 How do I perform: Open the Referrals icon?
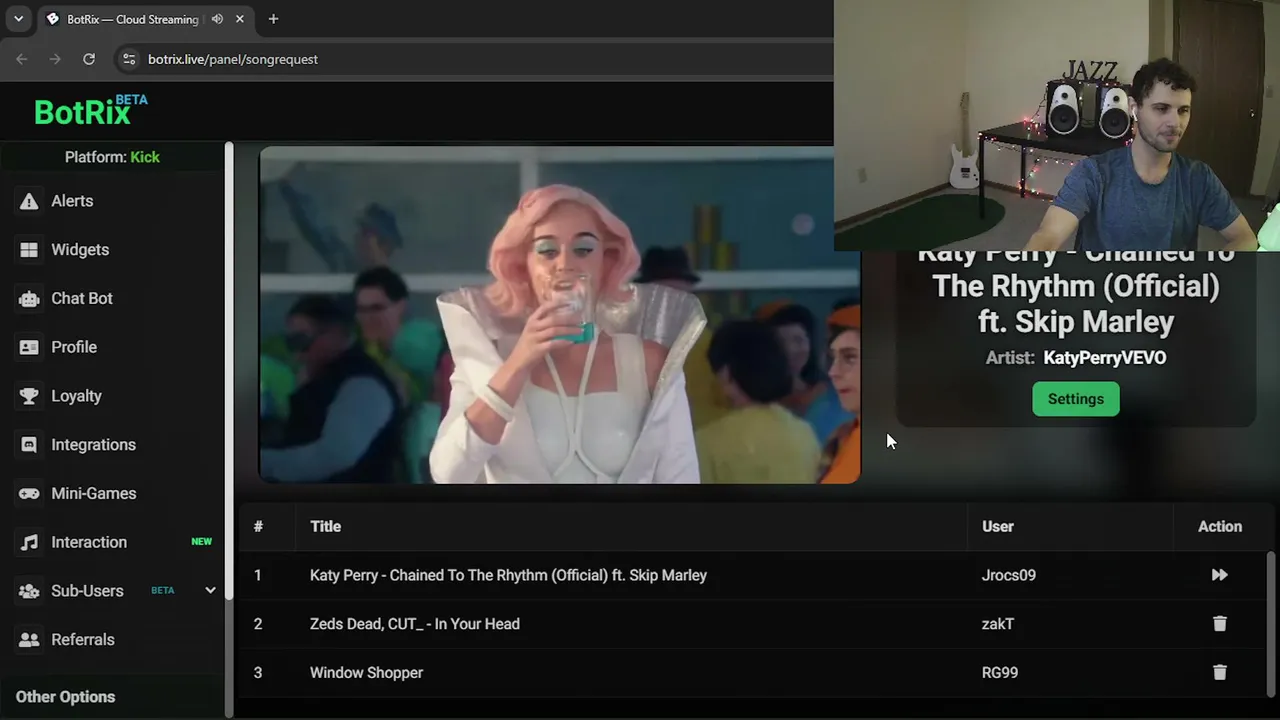tap(29, 640)
